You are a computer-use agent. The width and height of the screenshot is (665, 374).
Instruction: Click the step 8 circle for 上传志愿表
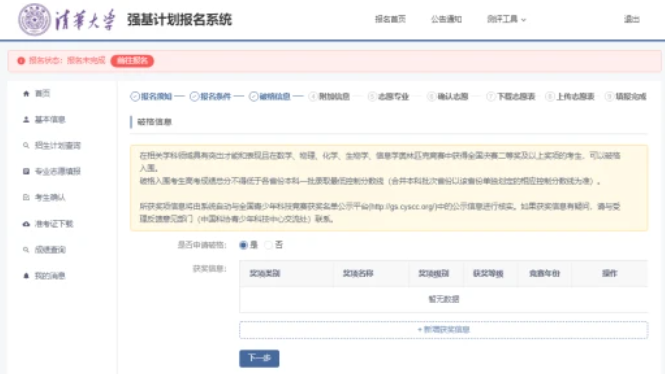(550, 97)
